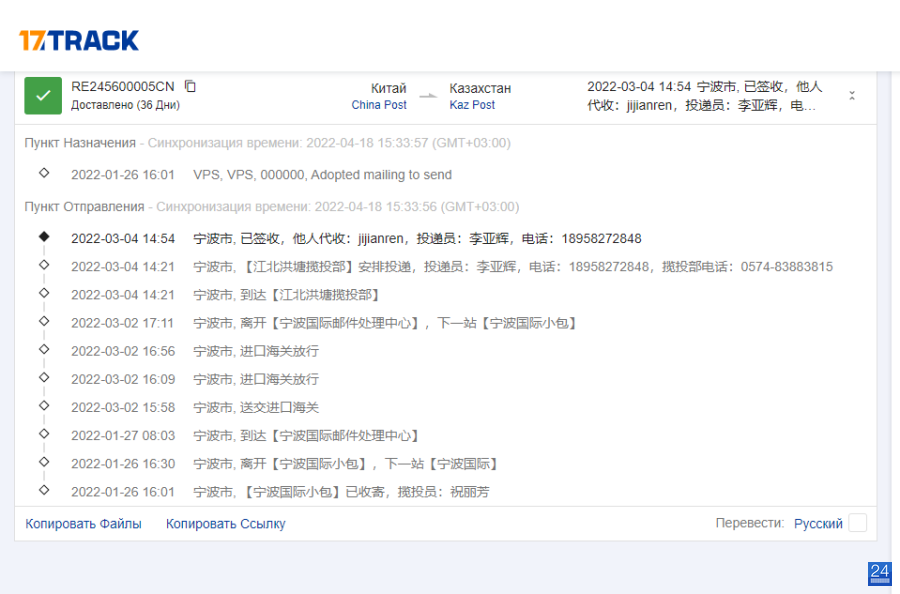Click the green delivered checkmark icon
Viewport: 900px width, 594px height.
click(x=43, y=96)
